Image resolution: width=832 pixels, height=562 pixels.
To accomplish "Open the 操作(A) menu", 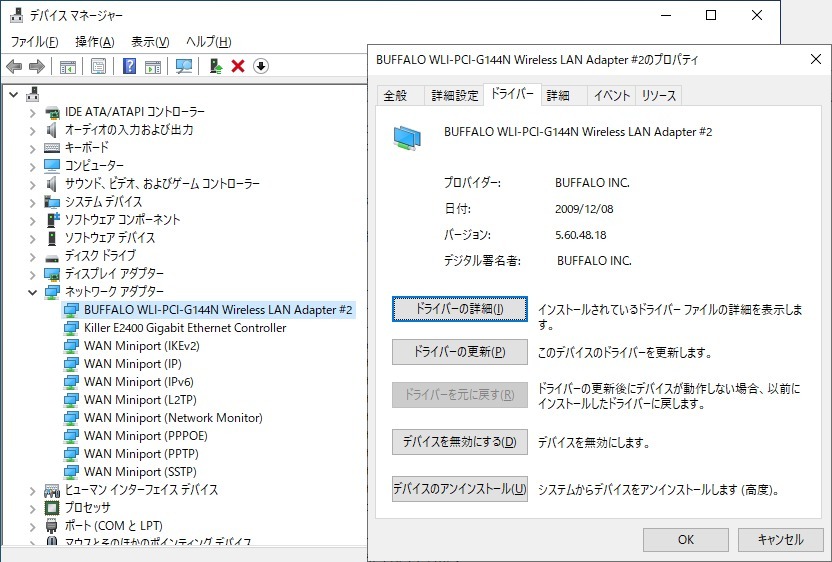I will (94, 42).
